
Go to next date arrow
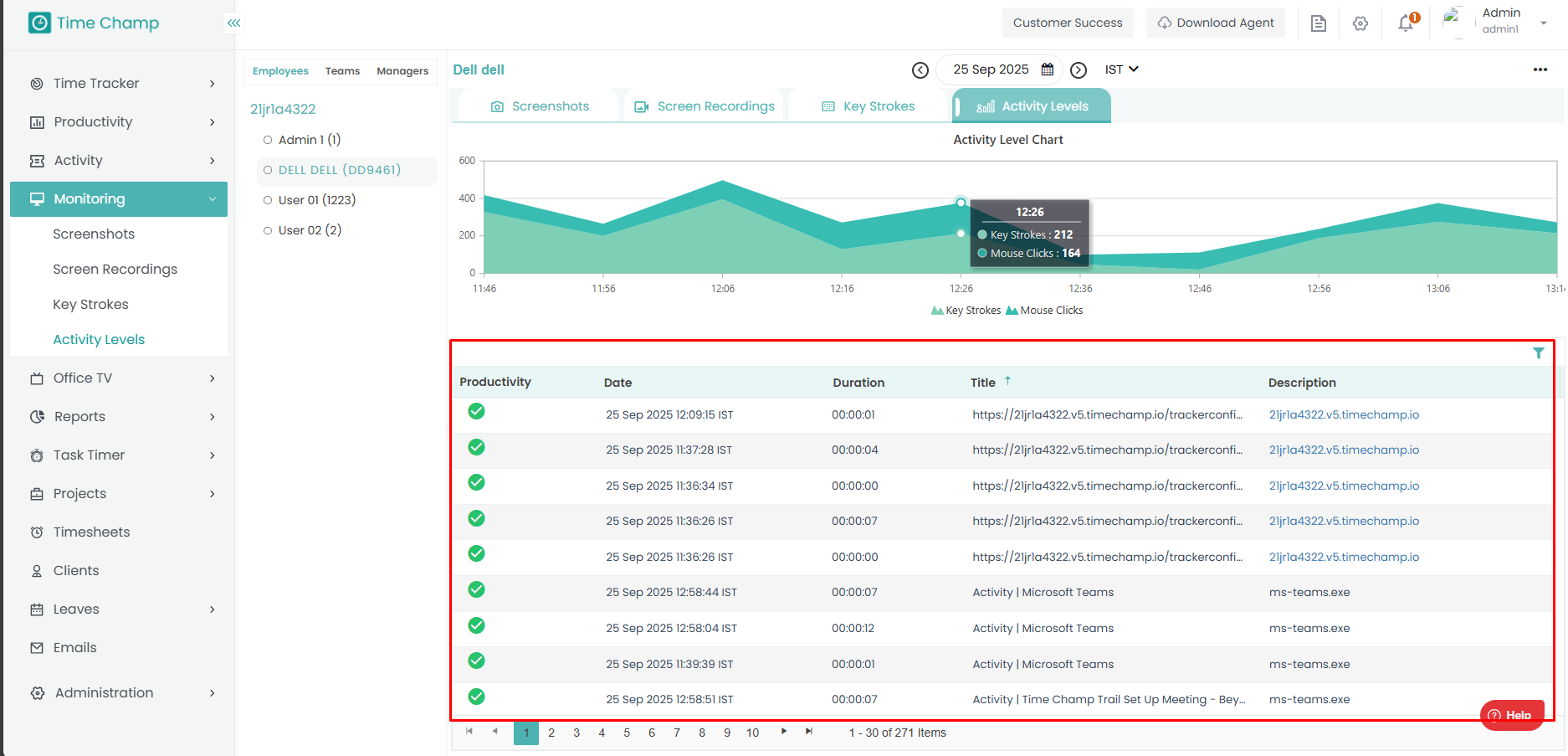1079,70
